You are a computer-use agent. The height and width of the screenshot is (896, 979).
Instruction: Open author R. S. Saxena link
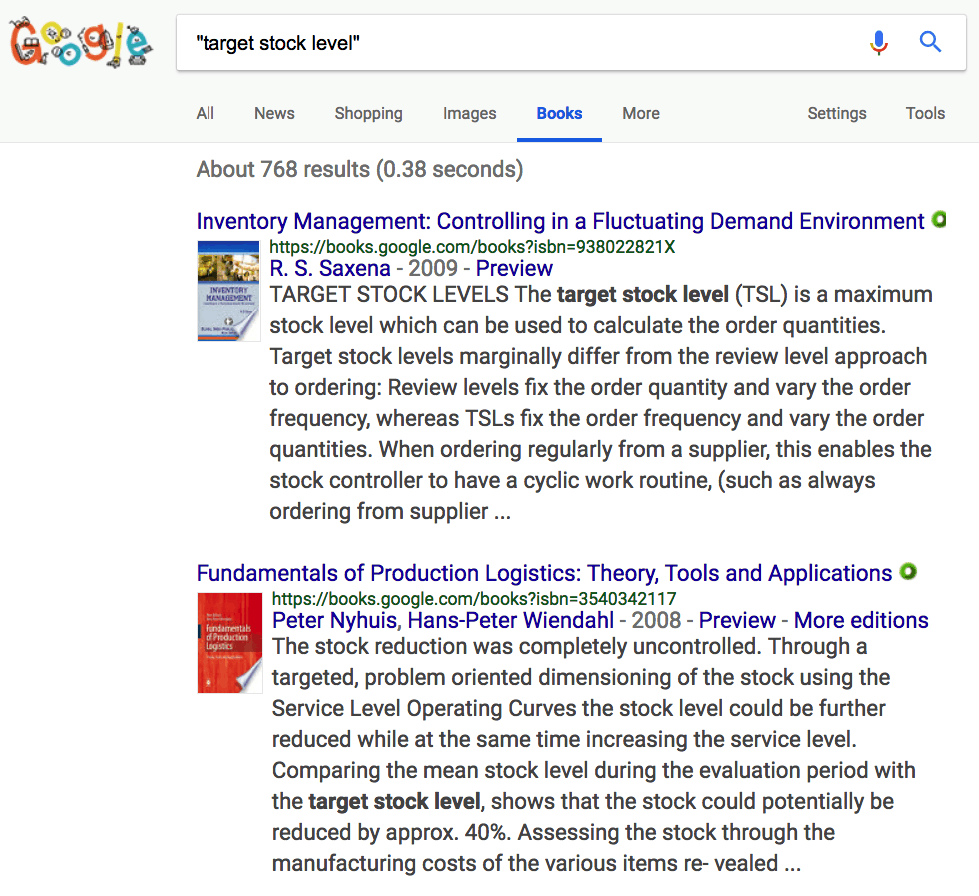pos(330,268)
